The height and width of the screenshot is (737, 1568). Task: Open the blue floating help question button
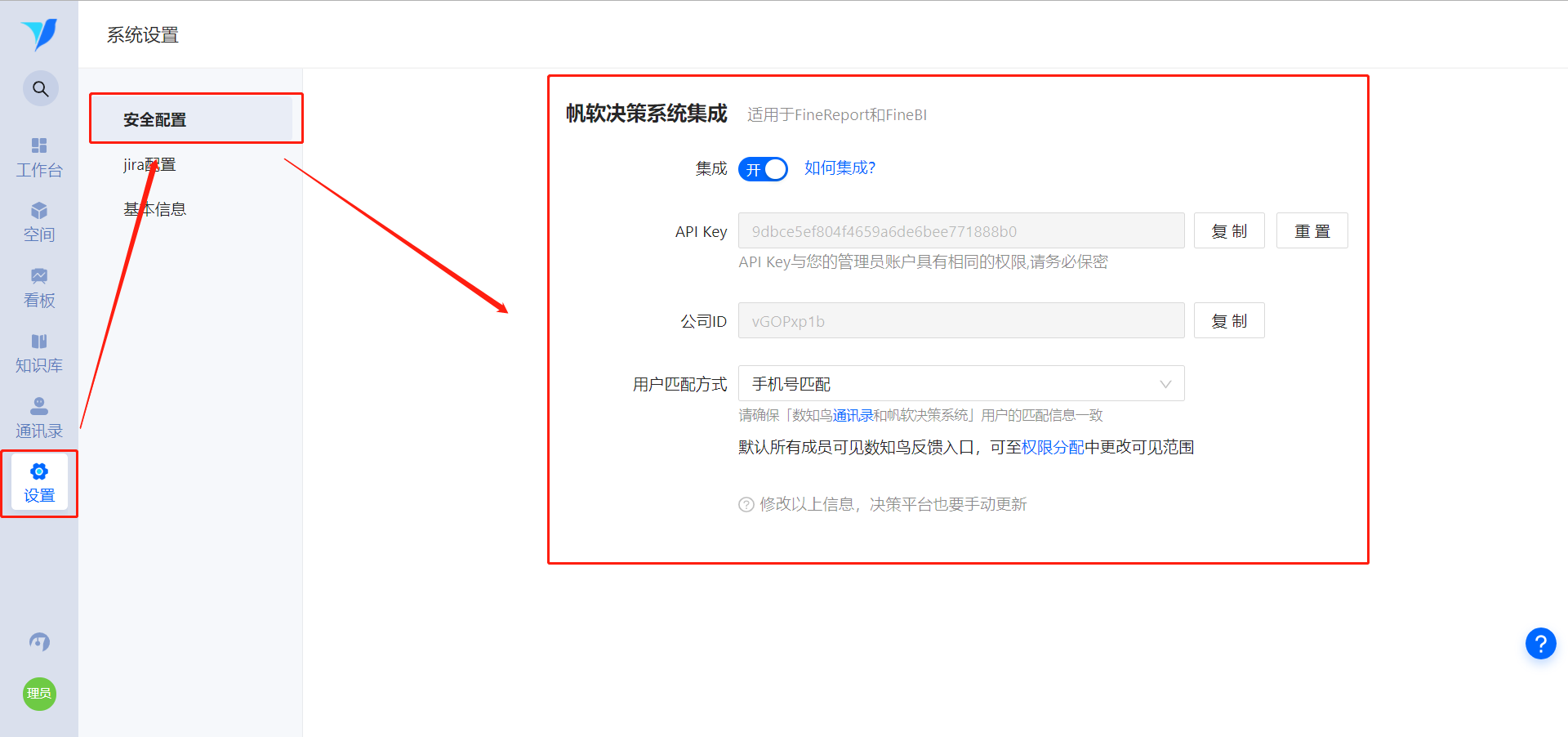[x=1540, y=643]
